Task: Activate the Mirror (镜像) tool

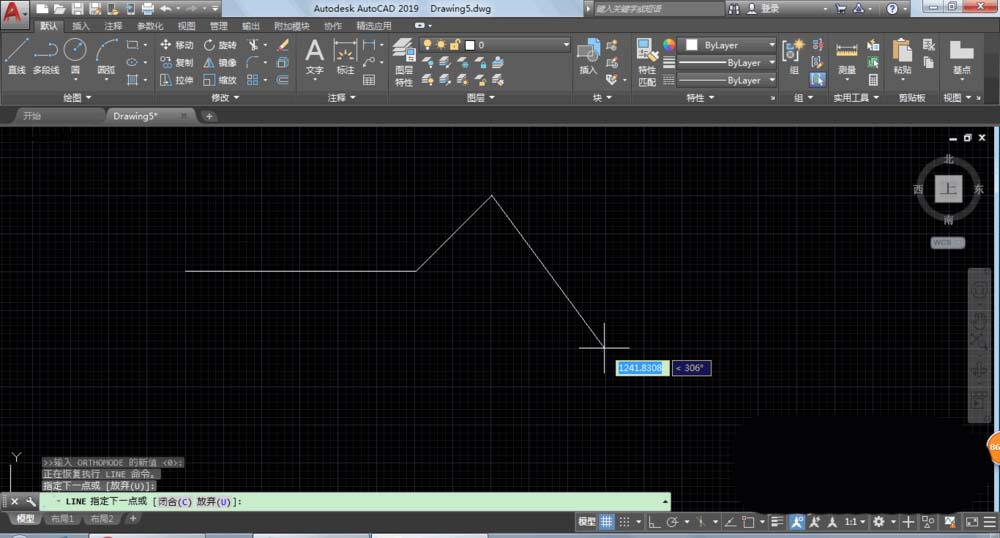Action: click(x=219, y=62)
